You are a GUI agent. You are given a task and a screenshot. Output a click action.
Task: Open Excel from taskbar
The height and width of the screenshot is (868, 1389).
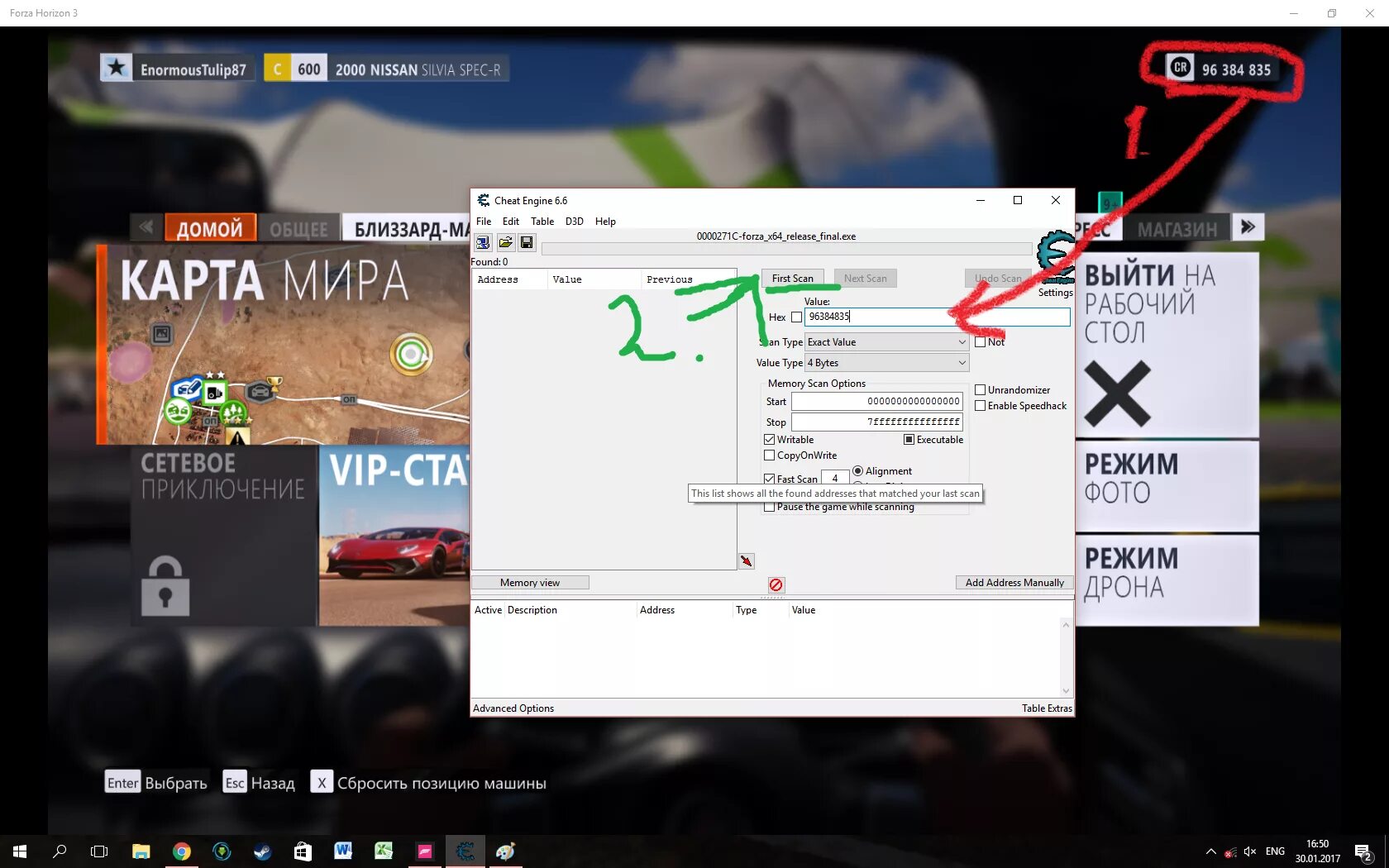384,851
